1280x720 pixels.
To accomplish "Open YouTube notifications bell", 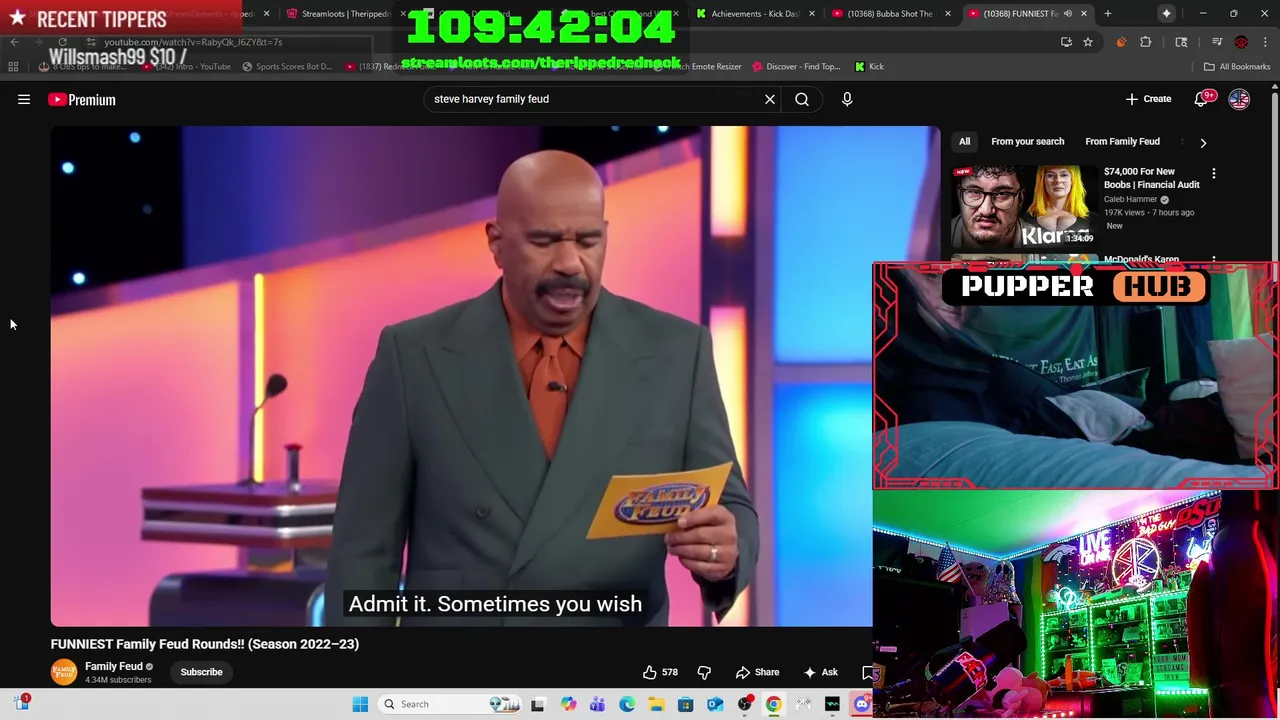I will 1202,99.
